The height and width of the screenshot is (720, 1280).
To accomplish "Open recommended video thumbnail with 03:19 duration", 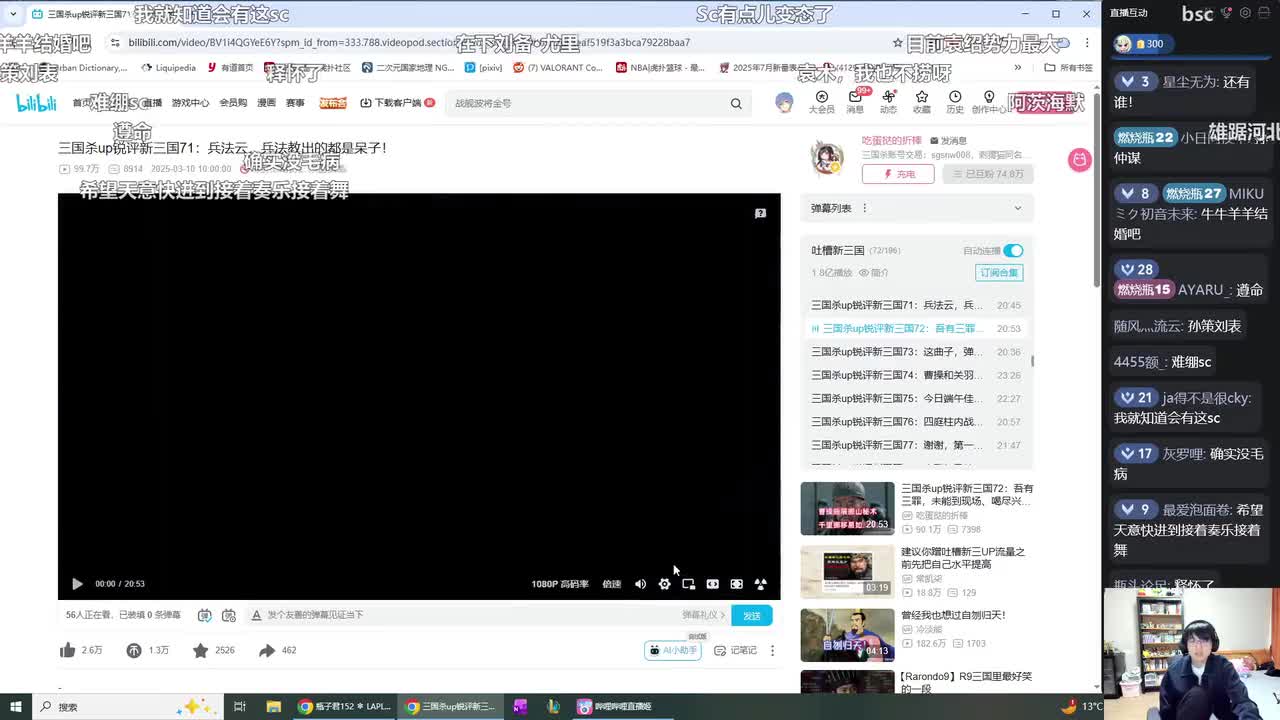I will pos(847,571).
